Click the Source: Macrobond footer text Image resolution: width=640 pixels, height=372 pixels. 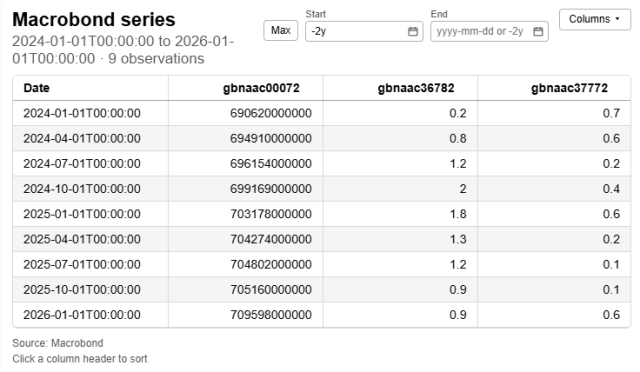[58, 343]
